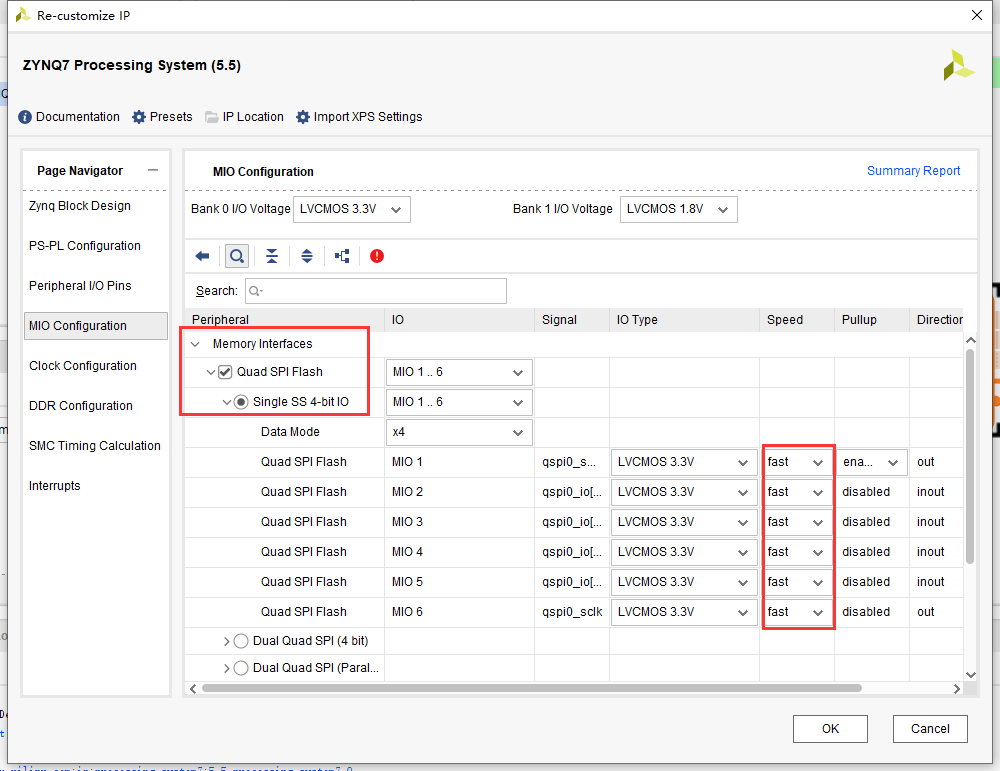Screen dimensions: 1000x771
Task: Go to Zynq Block Design page
Action: coord(80,206)
